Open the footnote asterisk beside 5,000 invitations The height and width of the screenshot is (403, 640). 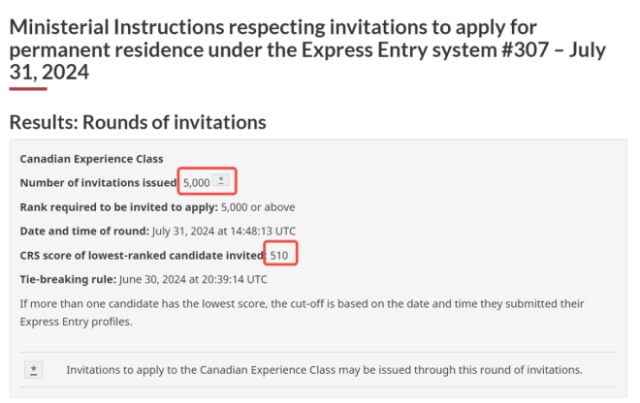coord(221,180)
